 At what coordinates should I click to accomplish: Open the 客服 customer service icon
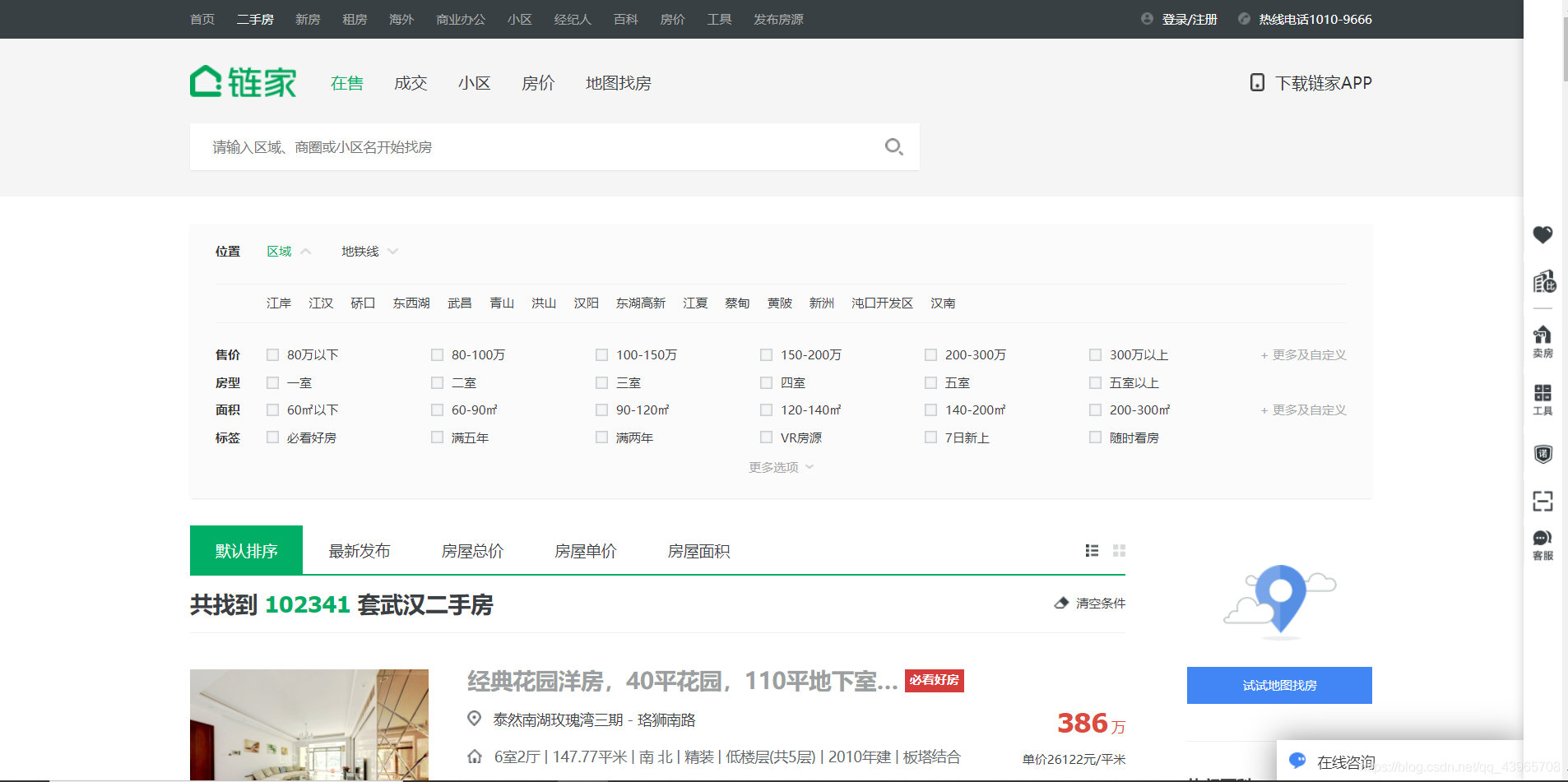1543,543
